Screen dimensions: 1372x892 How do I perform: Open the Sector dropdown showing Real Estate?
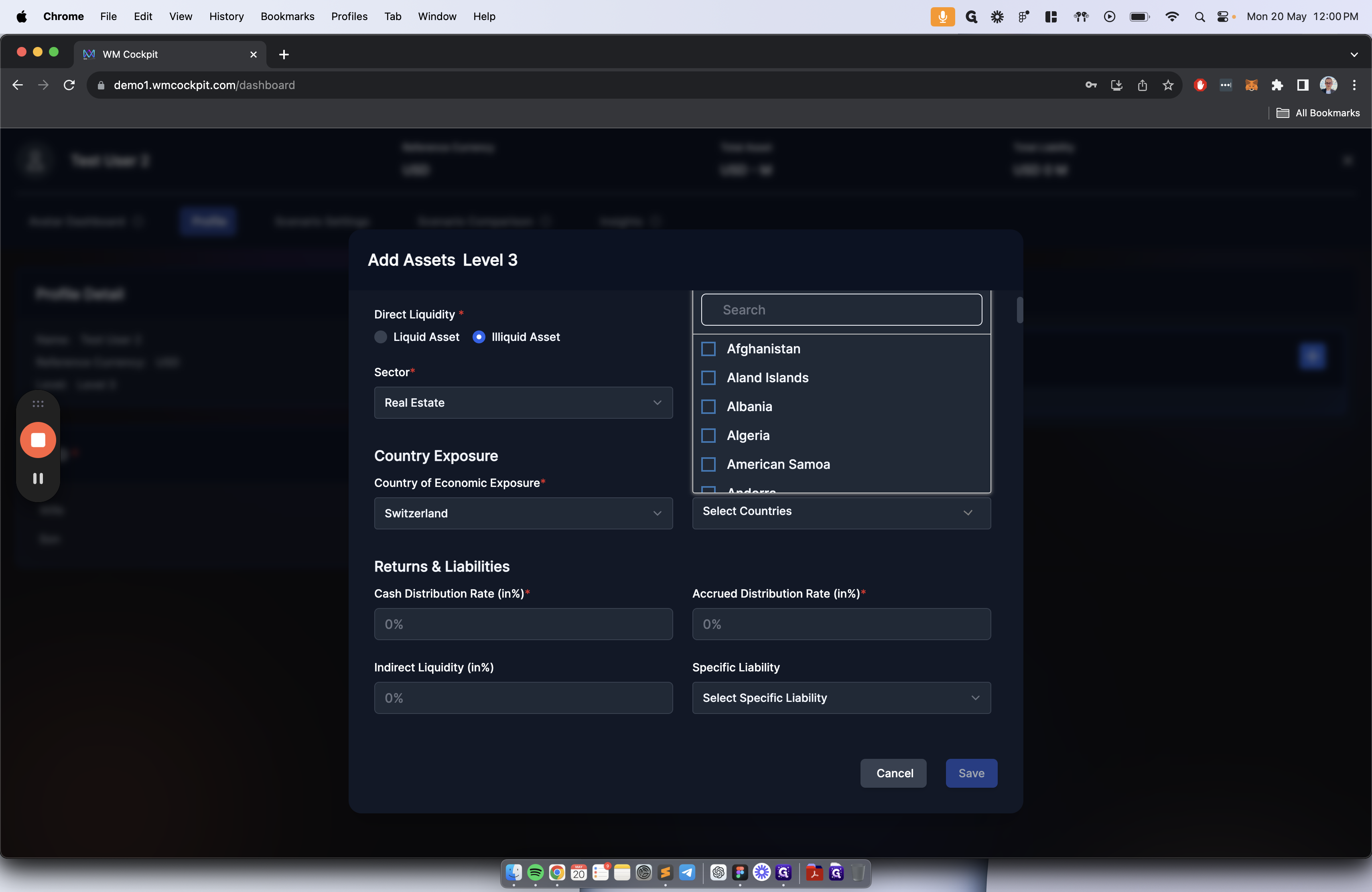point(523,403)
